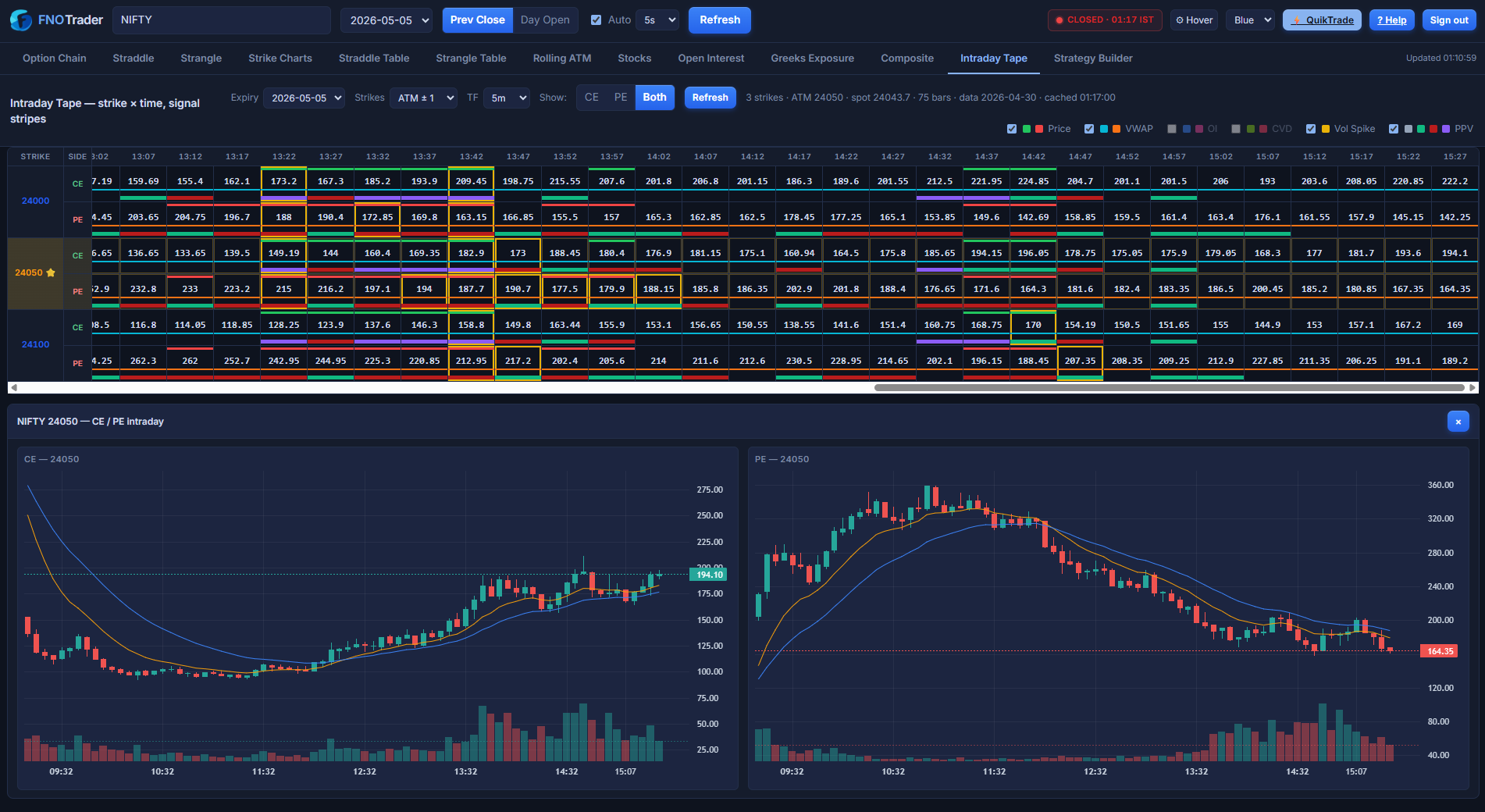Select the Day Open baseline button
Image resolution: width=1485 pixels, height=812 pixels.
545,20
